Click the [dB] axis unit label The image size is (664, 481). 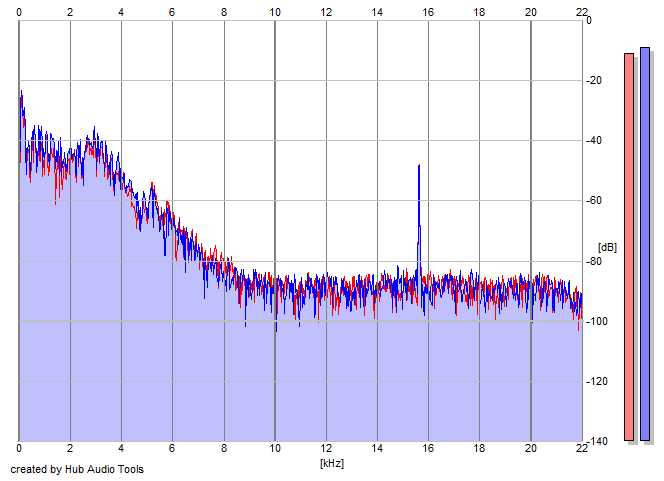pos(607,247)
